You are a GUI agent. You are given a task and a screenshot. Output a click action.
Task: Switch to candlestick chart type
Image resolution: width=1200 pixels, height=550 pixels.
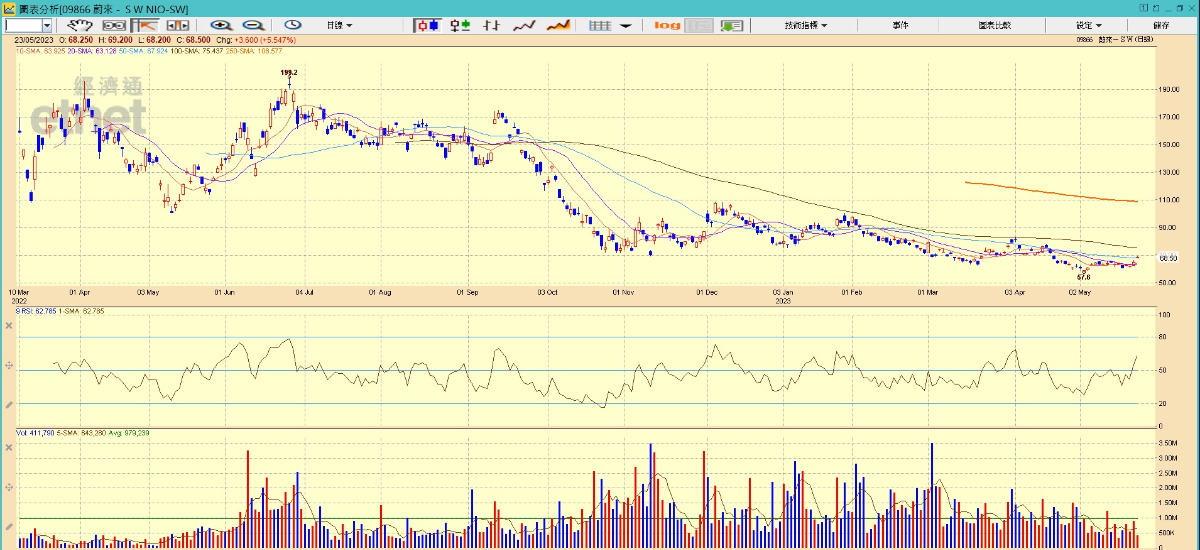click(428, 25)
